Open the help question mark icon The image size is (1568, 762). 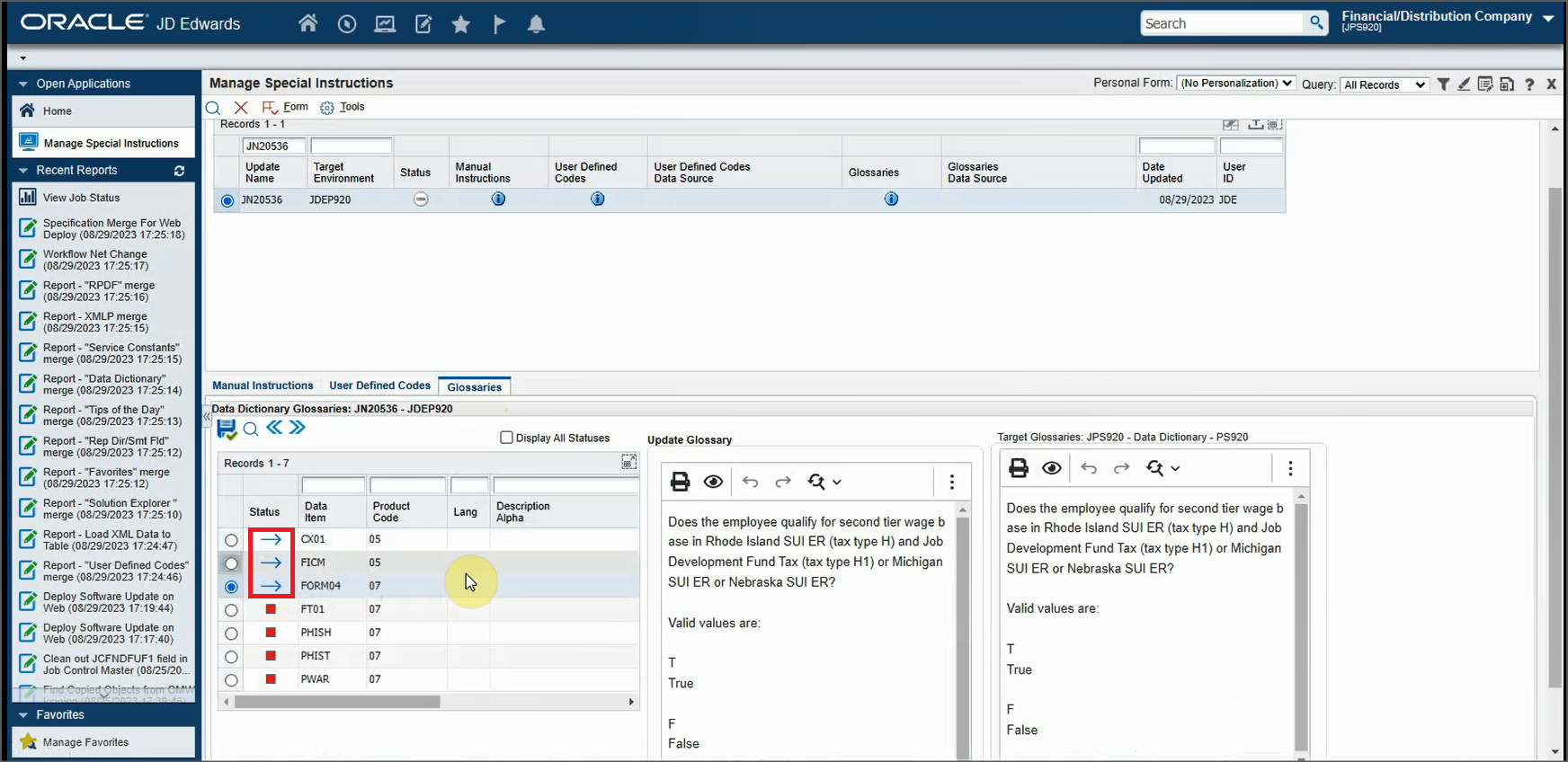1529,84
